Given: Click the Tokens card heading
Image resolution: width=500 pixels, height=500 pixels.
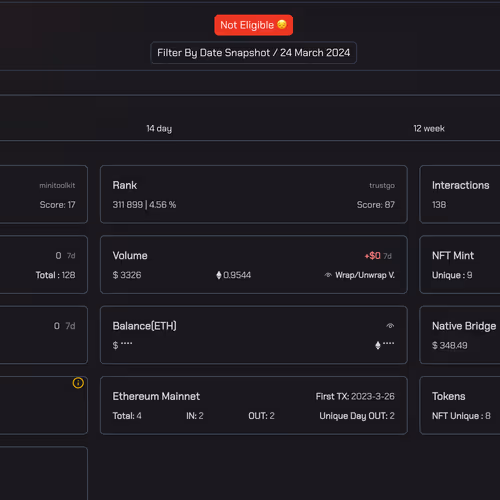Looking at the screenshot, I should (448, 396).
